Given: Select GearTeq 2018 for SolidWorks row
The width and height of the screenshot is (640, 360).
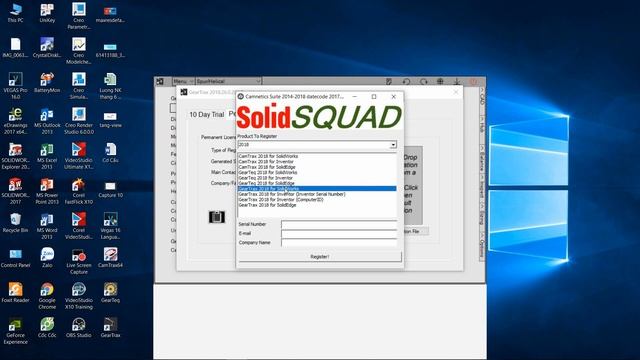Looking at the screenshot, I should point(317,173).
